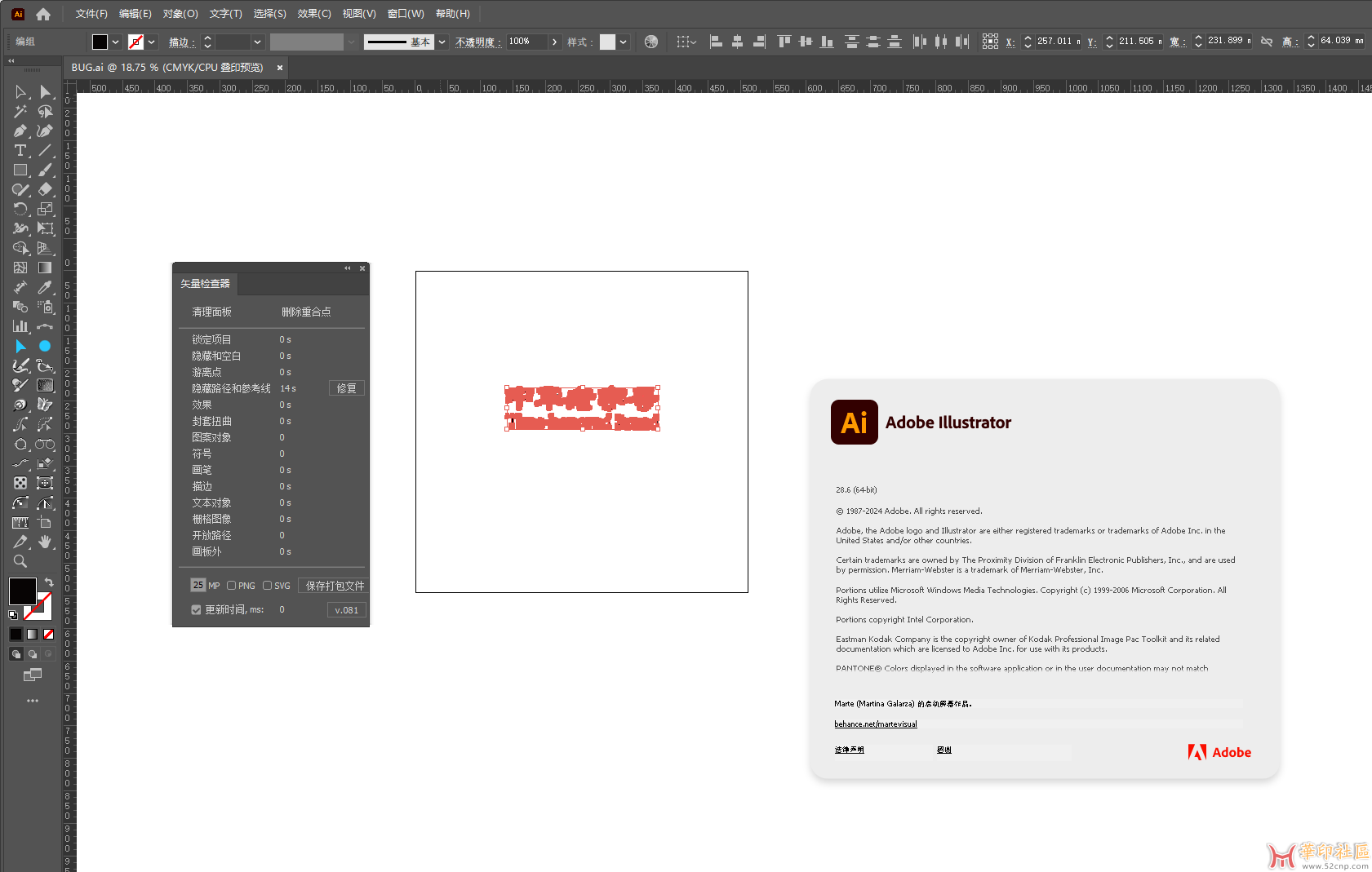Select the Type tool
This screenshot has height=872, width=1372.
coord(20,151)
